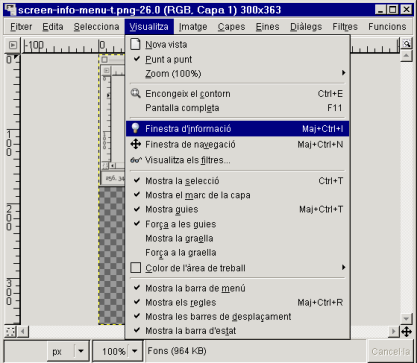Open the Funcions menu
This screenshot has height=363, width=417.
click(x=387, y=27)
